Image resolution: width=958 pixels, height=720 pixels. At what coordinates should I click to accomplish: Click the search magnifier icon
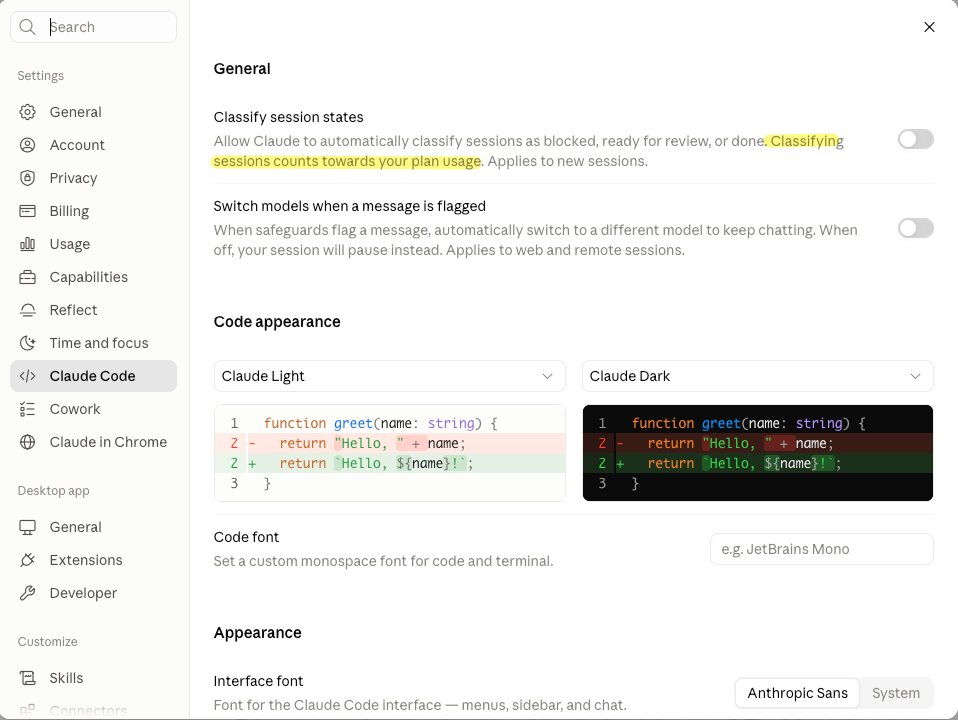tap(27, 27)
